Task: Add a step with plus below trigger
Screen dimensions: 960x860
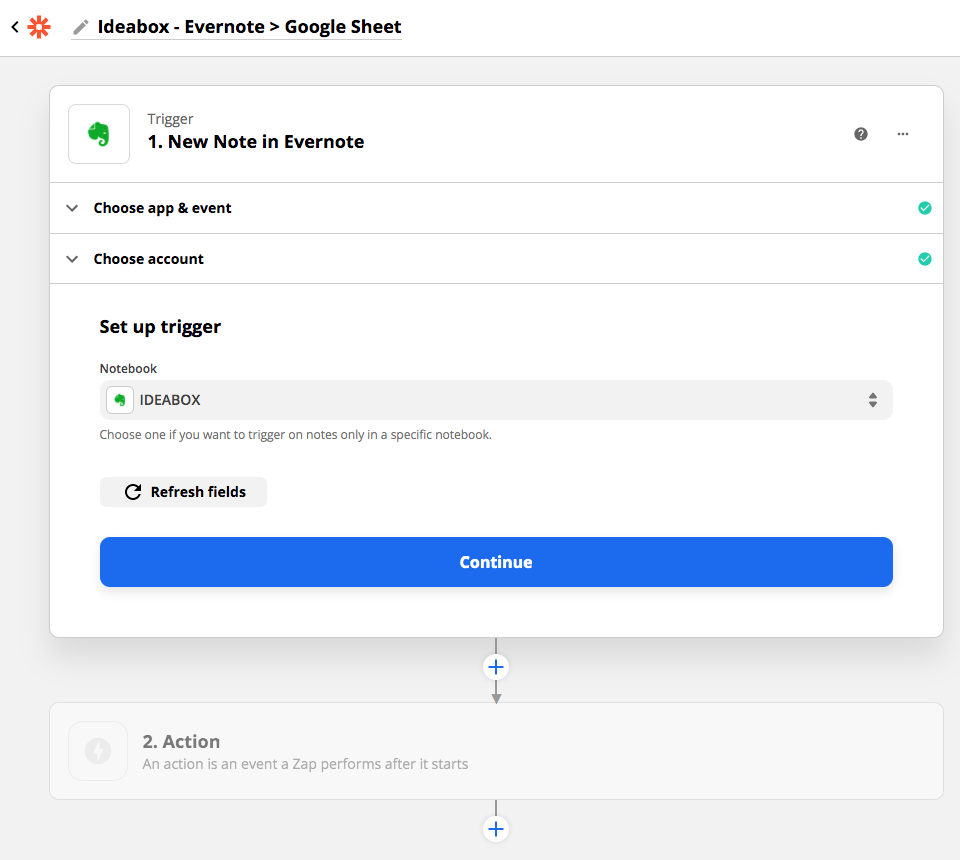Action: (496, 667)
